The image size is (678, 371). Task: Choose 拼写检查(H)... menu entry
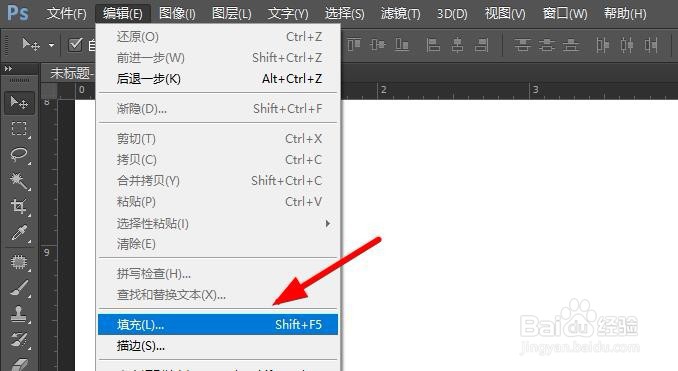(x=218, y=274)
